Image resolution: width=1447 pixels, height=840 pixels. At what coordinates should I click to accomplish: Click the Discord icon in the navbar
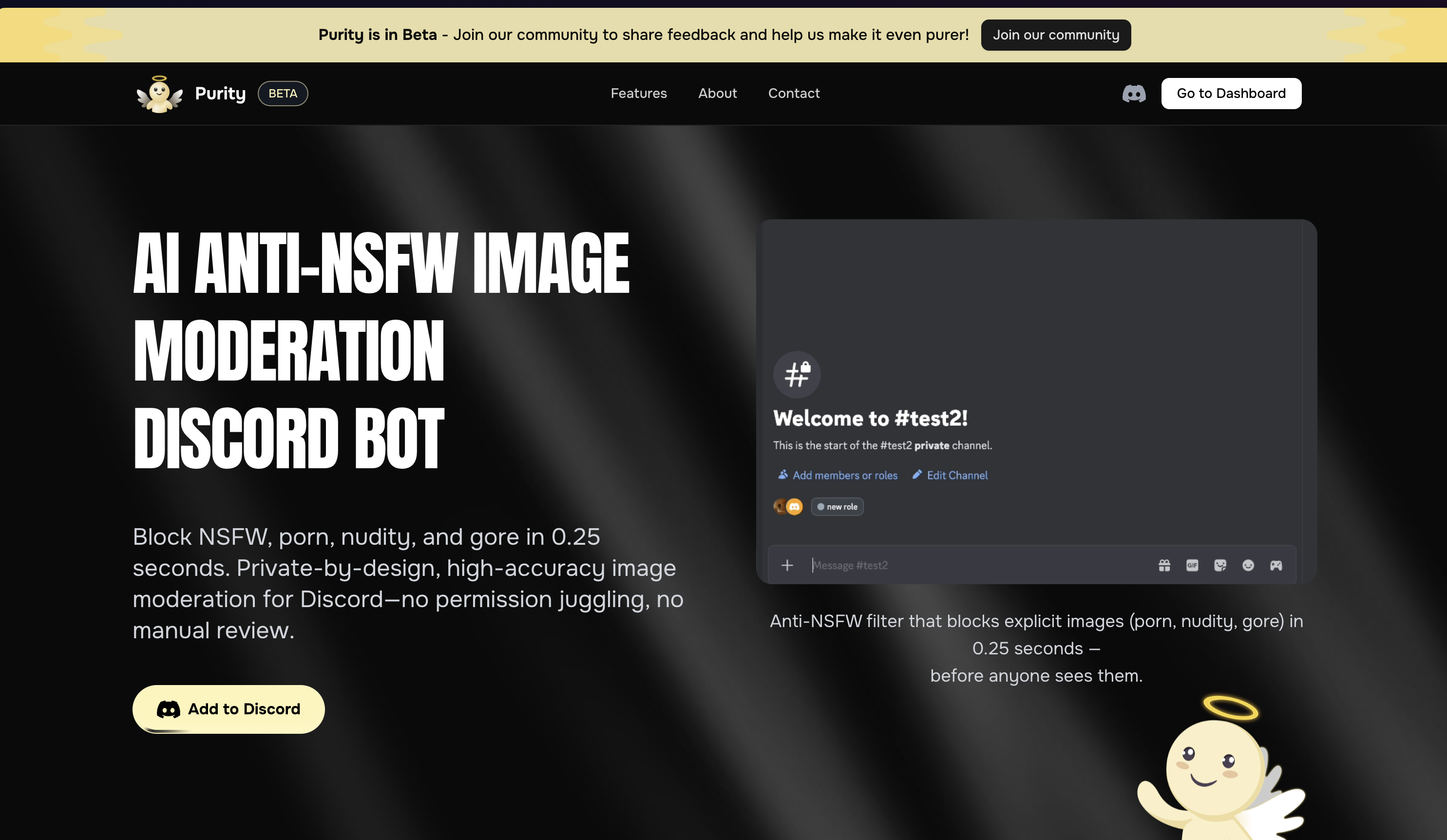[1133, 94]
